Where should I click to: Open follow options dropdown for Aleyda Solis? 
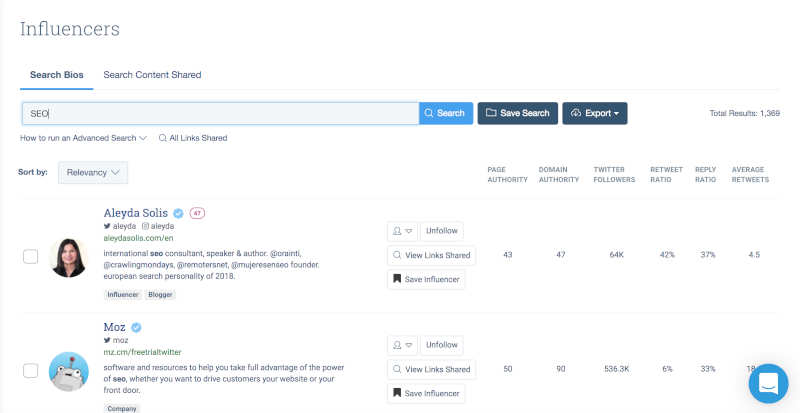[403, 231]
